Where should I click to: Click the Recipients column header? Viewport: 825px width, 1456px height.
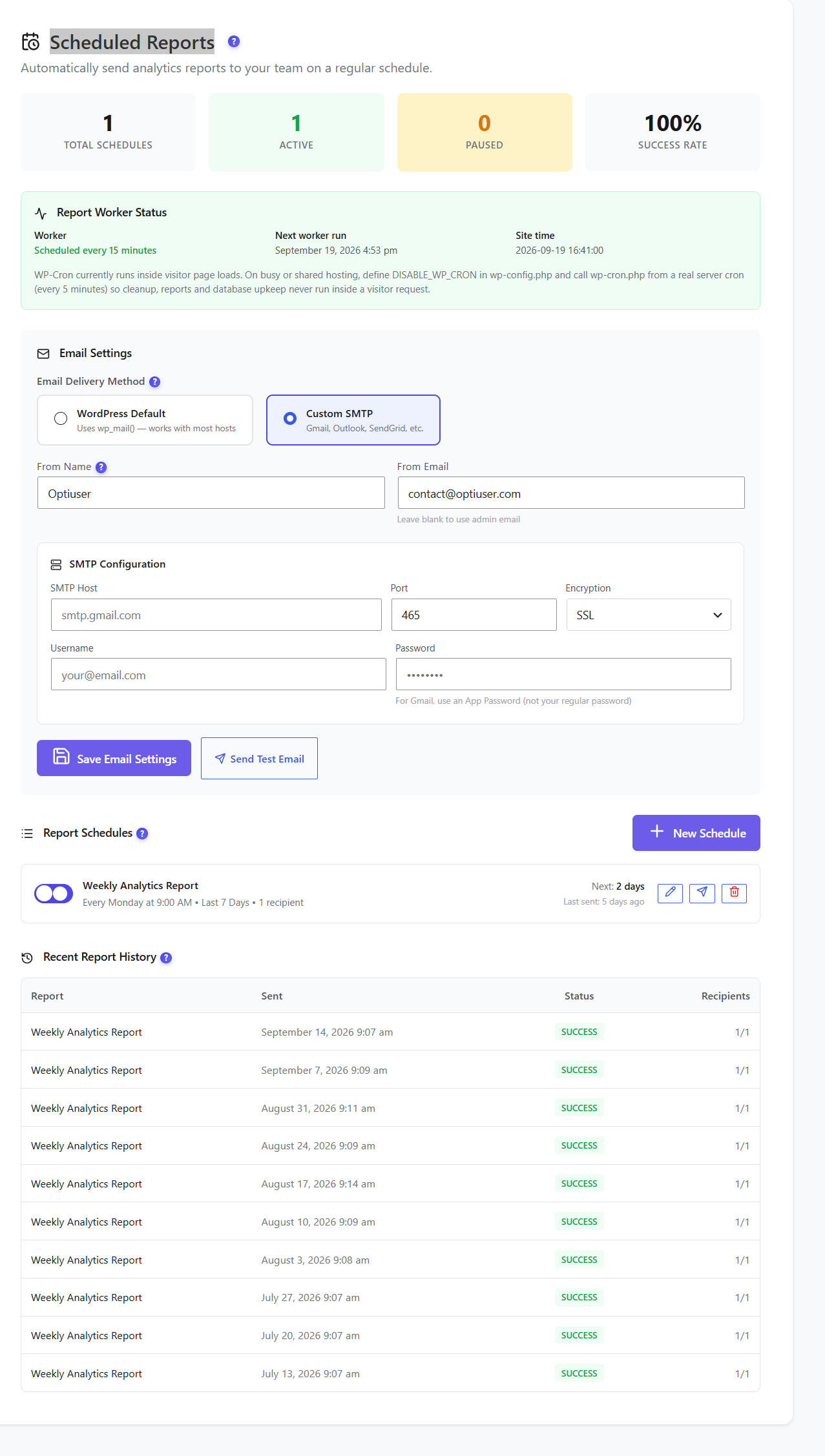[x=726, y=996]
